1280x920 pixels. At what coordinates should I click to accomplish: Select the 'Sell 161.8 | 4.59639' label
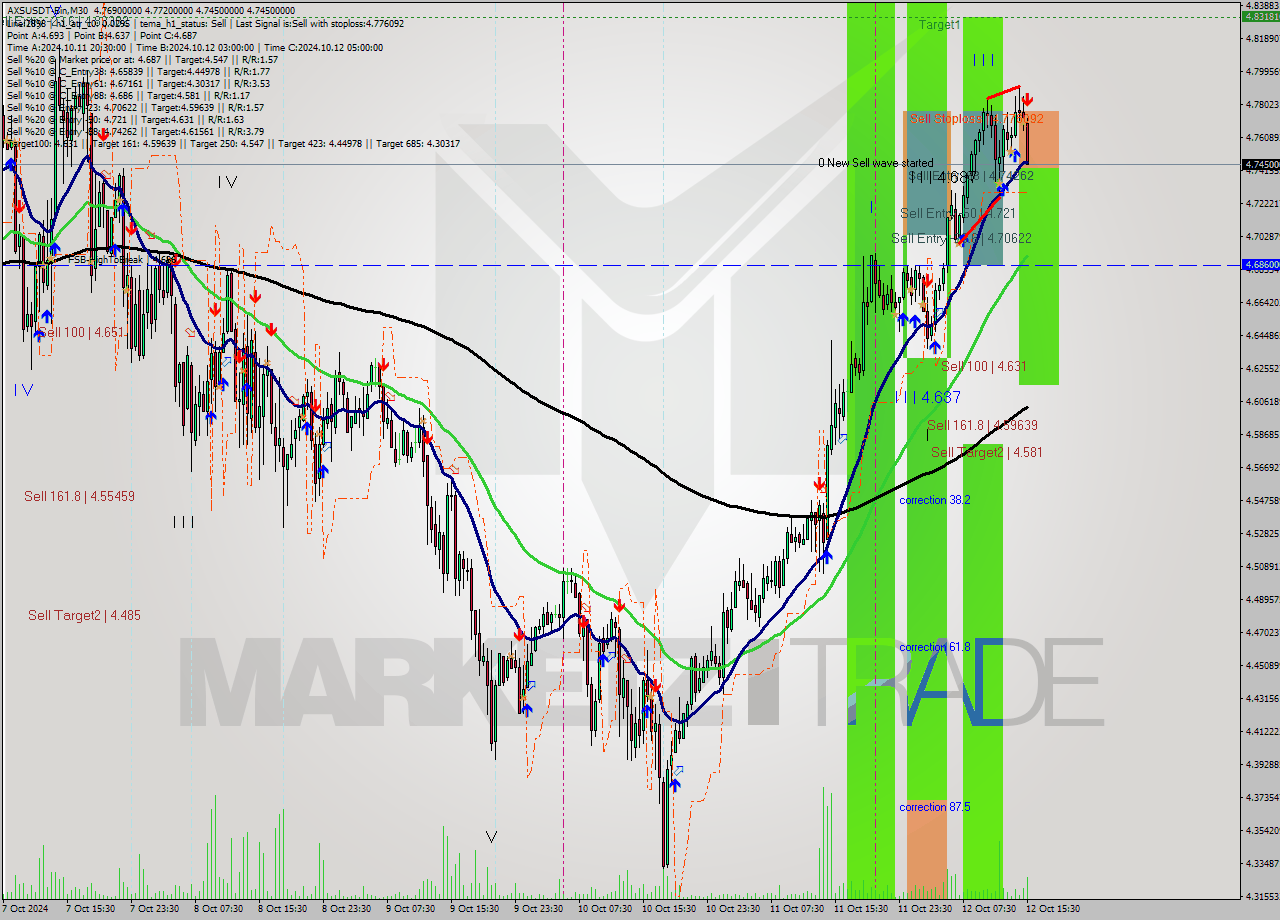coord(982,425)
